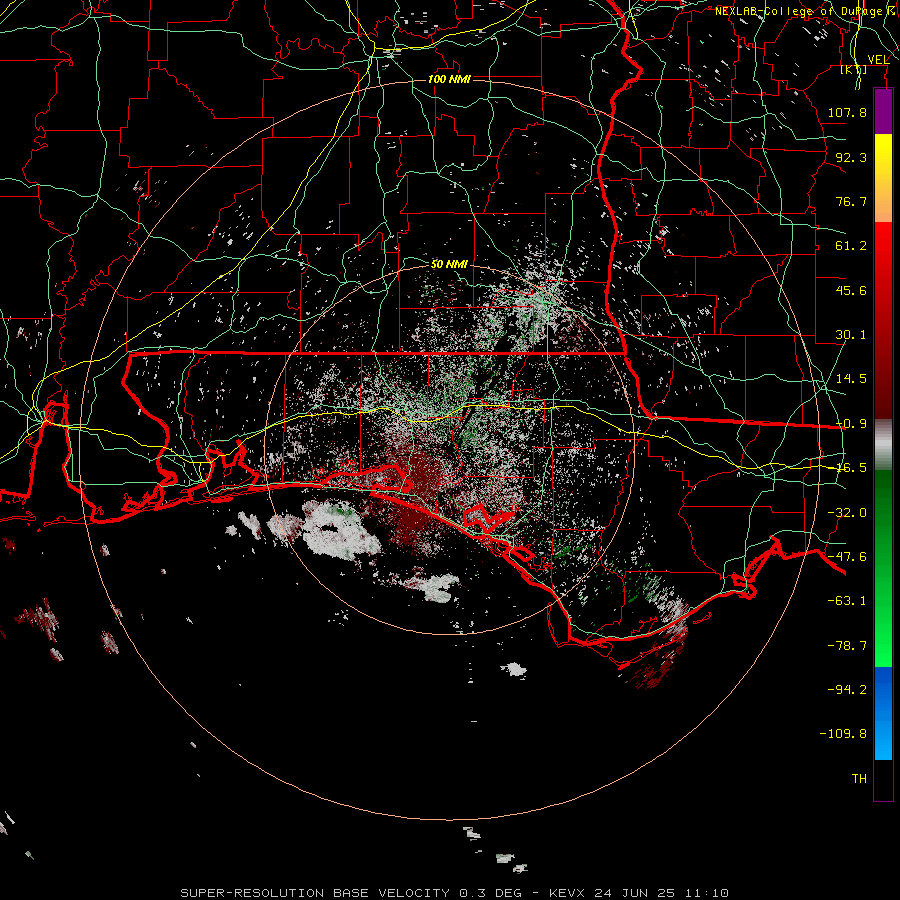
Task: Click the gray color bar segment
Action: 883,445
